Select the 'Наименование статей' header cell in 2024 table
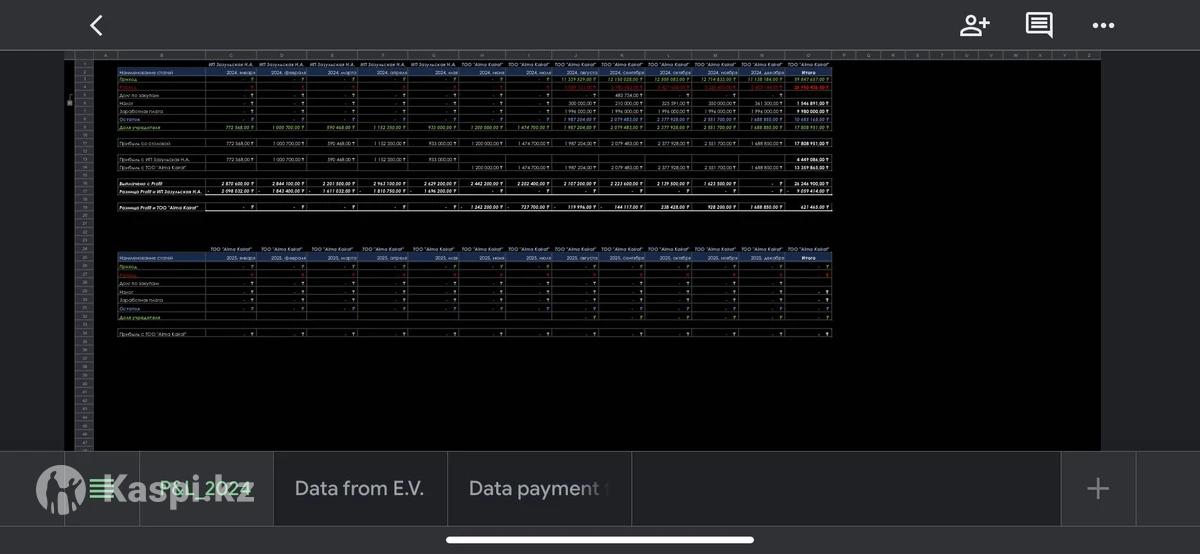1200x554 pixels. [x=160, y=72]
